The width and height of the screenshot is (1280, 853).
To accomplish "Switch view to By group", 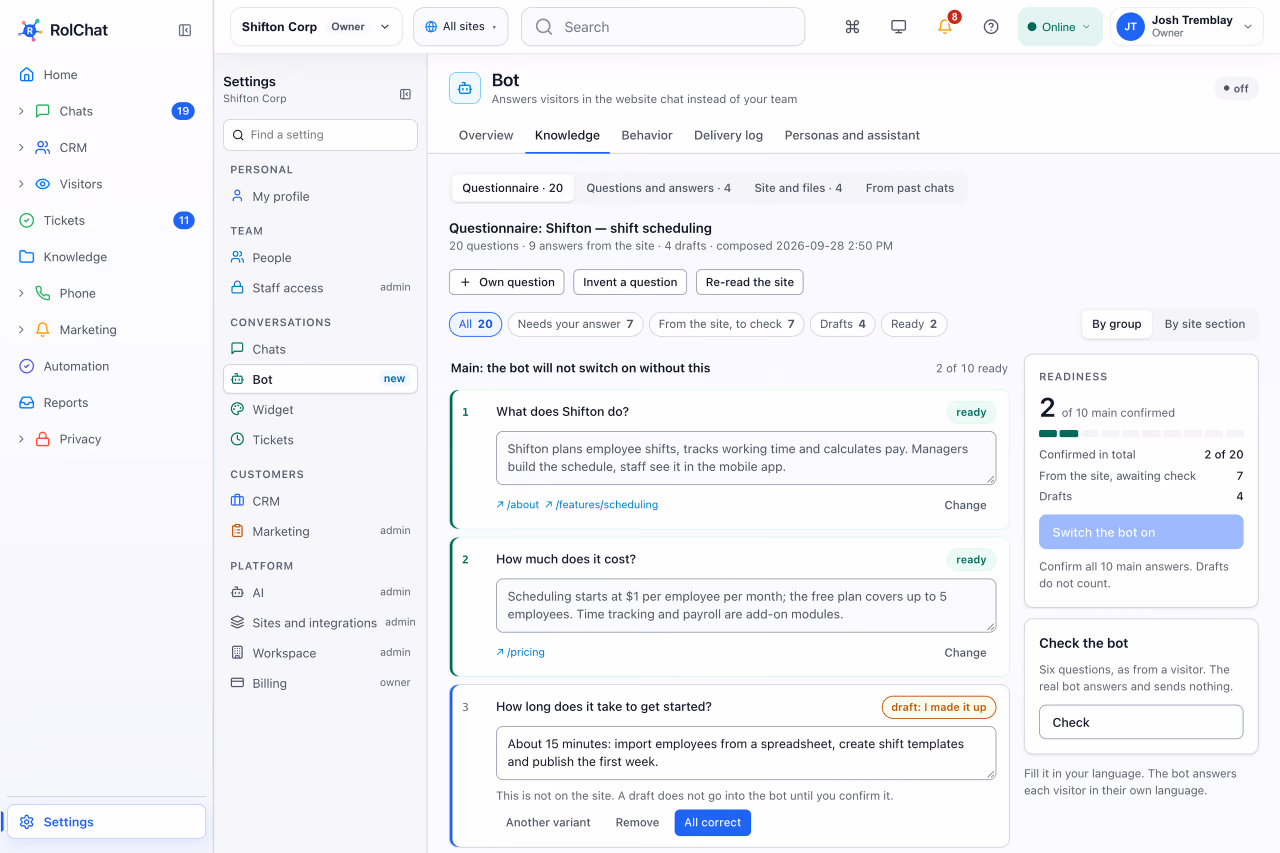I will pyautogui.click(x=1116, y=324).
